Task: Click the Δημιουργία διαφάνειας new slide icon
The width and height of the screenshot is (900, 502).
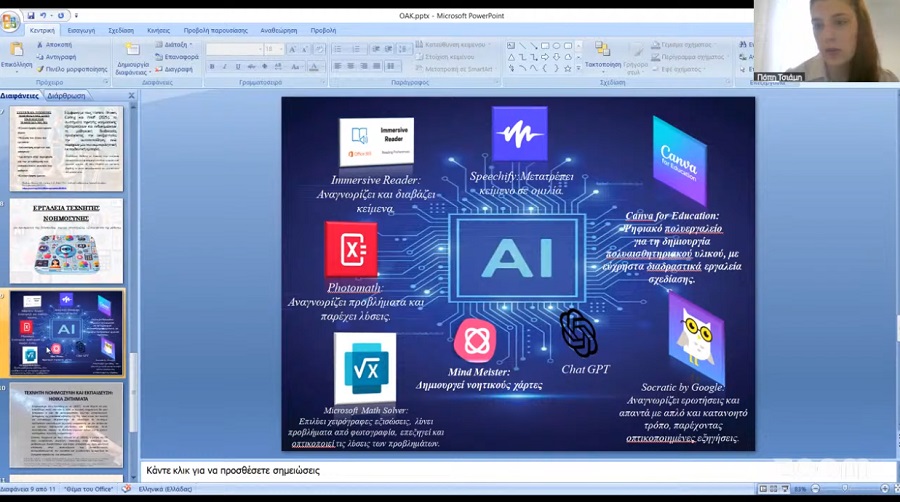Action: pyautogui.click(x=133, y=50)
